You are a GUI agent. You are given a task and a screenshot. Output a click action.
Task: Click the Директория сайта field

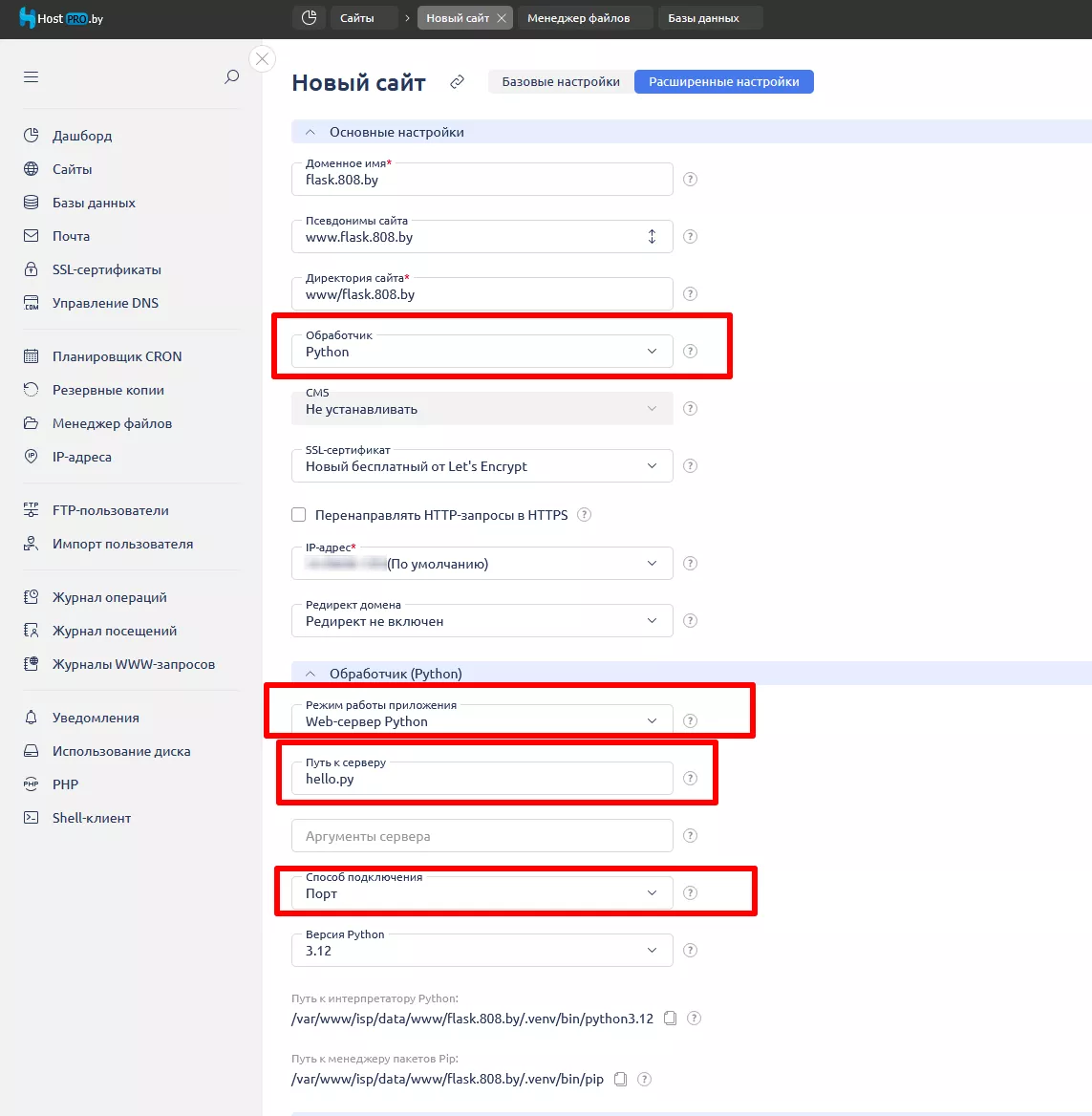point(482,294)
